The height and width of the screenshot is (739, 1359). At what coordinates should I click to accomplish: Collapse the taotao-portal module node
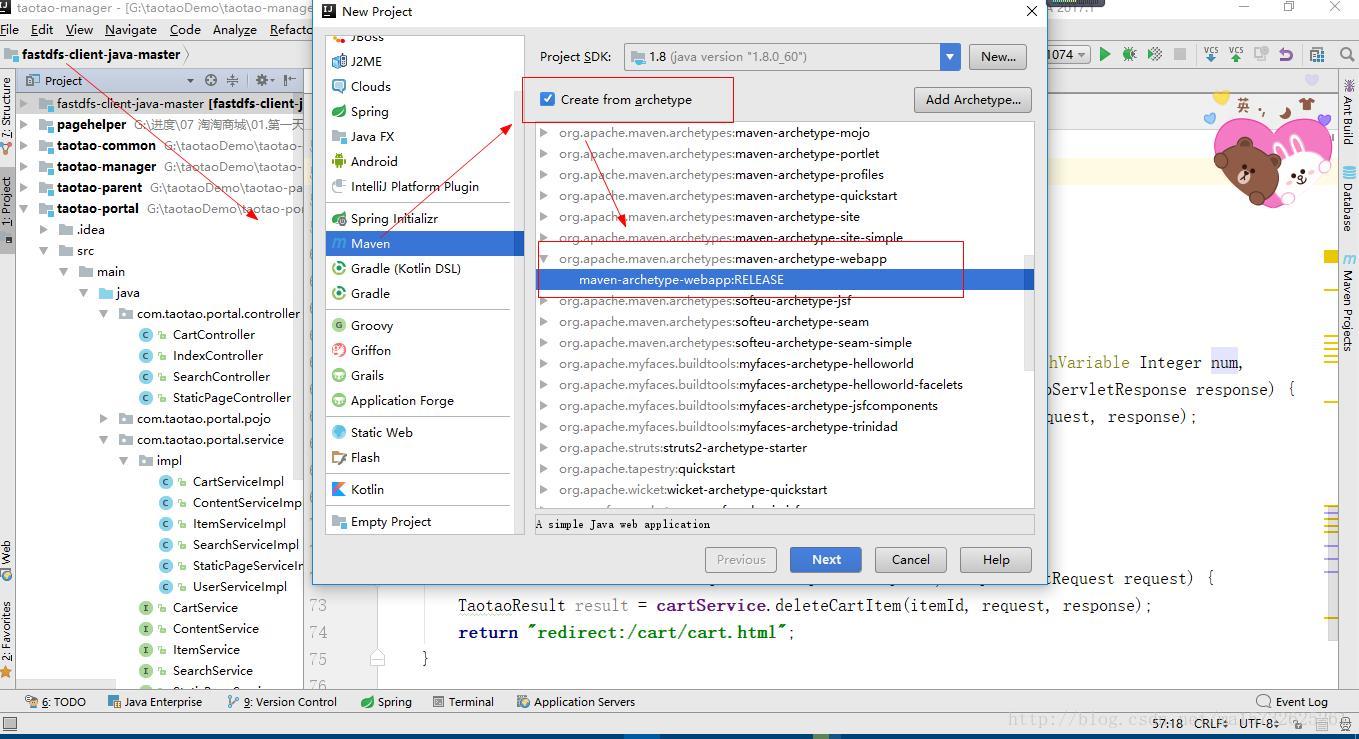tap(24, 209)
